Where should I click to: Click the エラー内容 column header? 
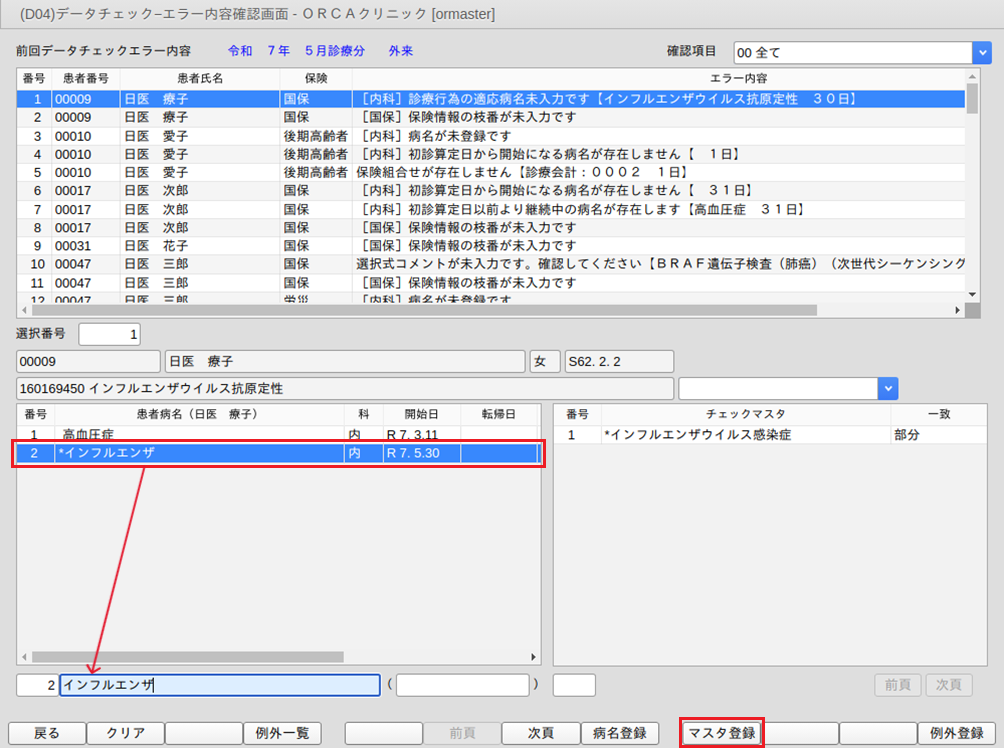click(658, 78)
